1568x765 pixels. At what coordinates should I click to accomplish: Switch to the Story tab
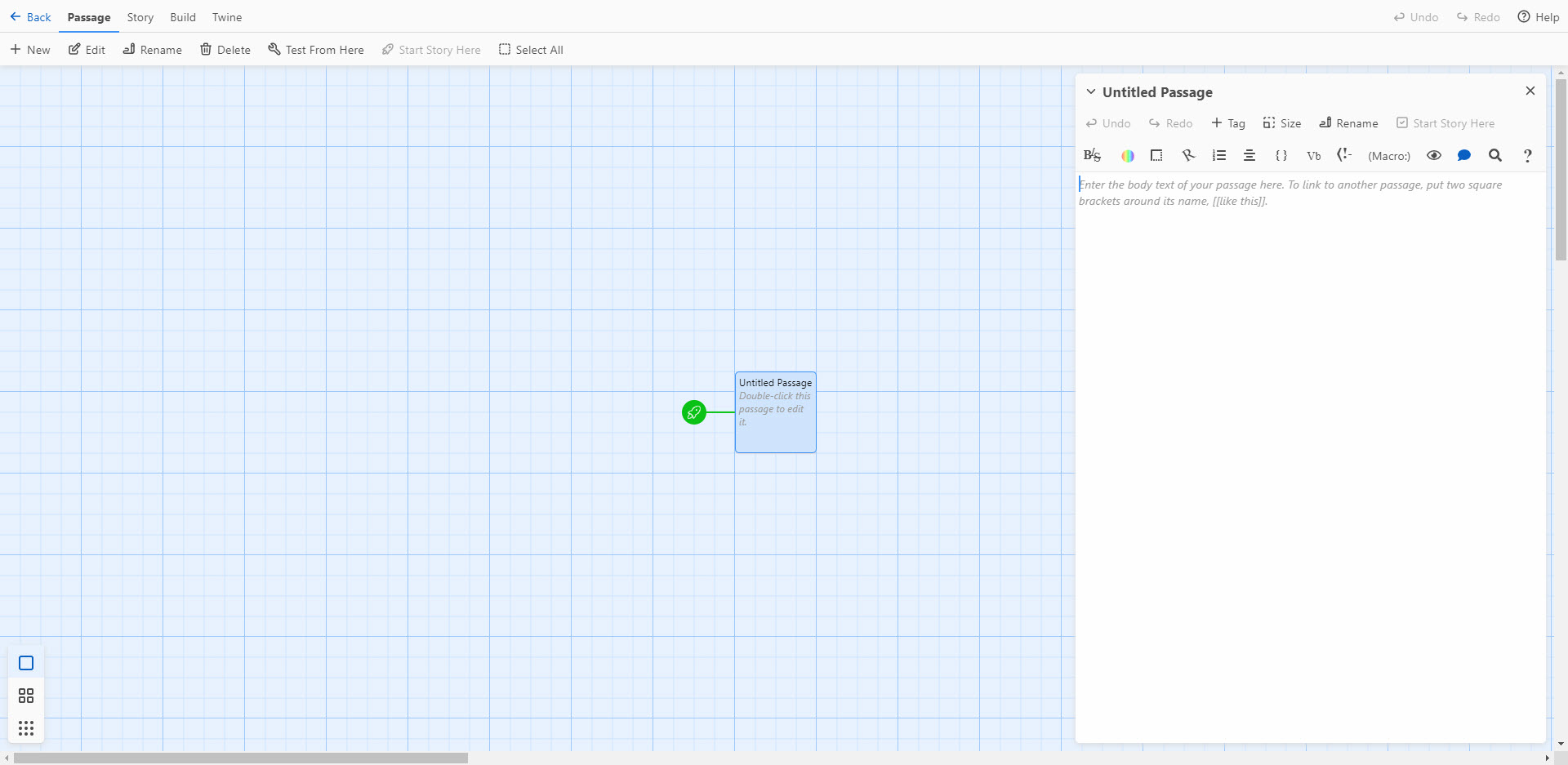pos(140,17)
